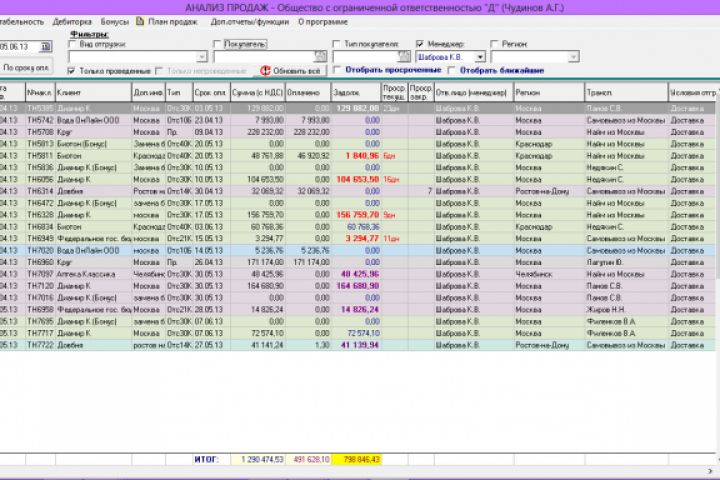The image size is (720, 480).
Task: Click the Обновить всё button
Action: pyautogui.click(x=290, y=71)
